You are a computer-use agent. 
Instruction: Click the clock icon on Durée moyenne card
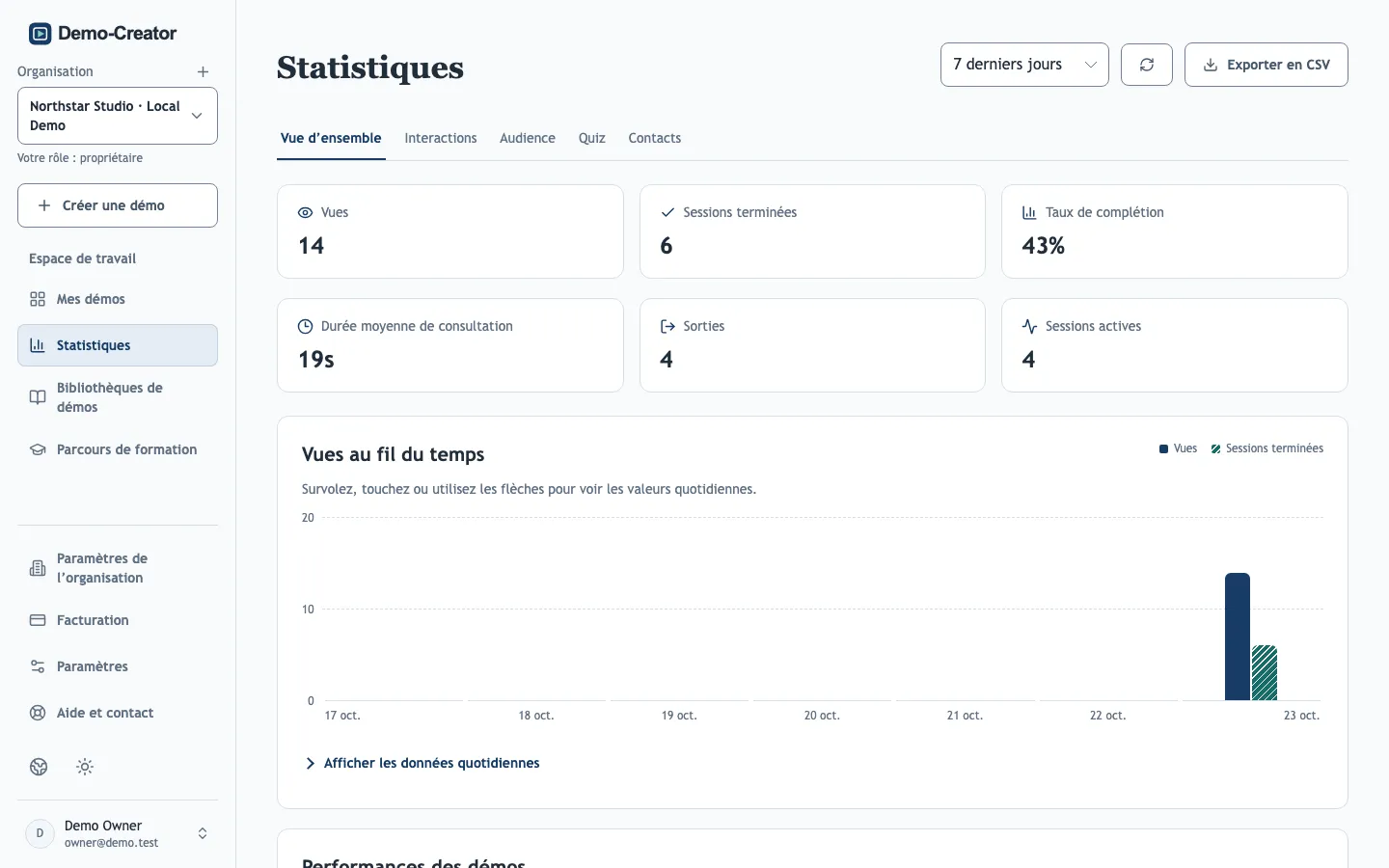[x=305, y=326]
